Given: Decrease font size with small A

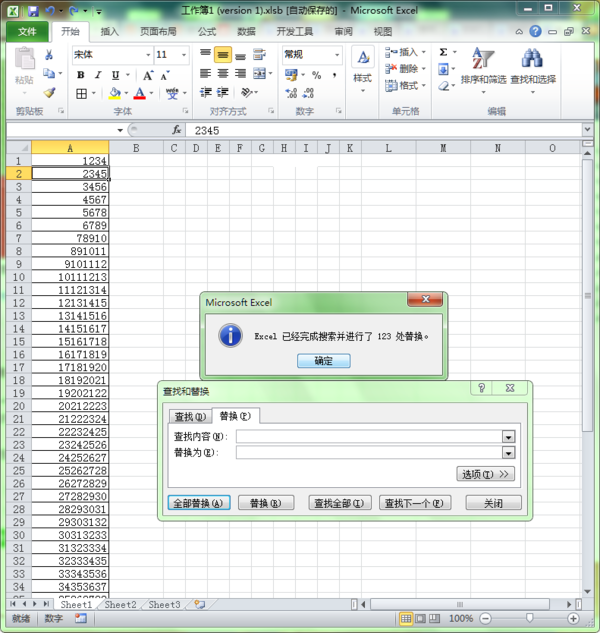Looking at the screenshot, I should pyautogui.click(x=165, y=75).
